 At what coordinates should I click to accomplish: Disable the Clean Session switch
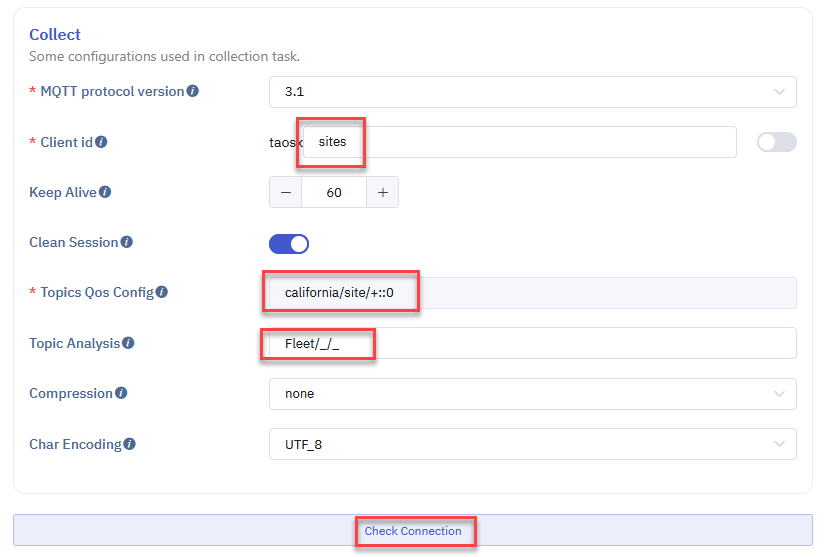pos(289,243)
